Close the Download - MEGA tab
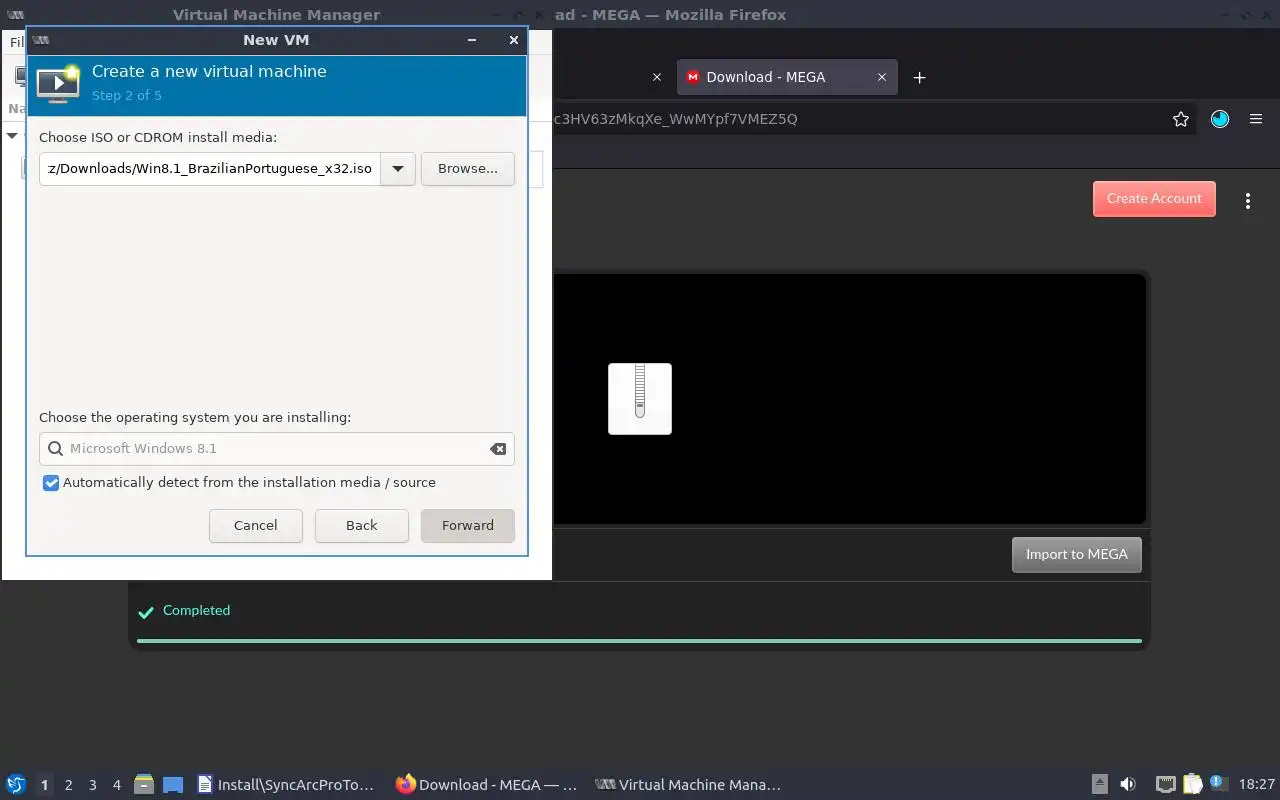Viewport: 1280px width, 800px height. coord(882,77)
